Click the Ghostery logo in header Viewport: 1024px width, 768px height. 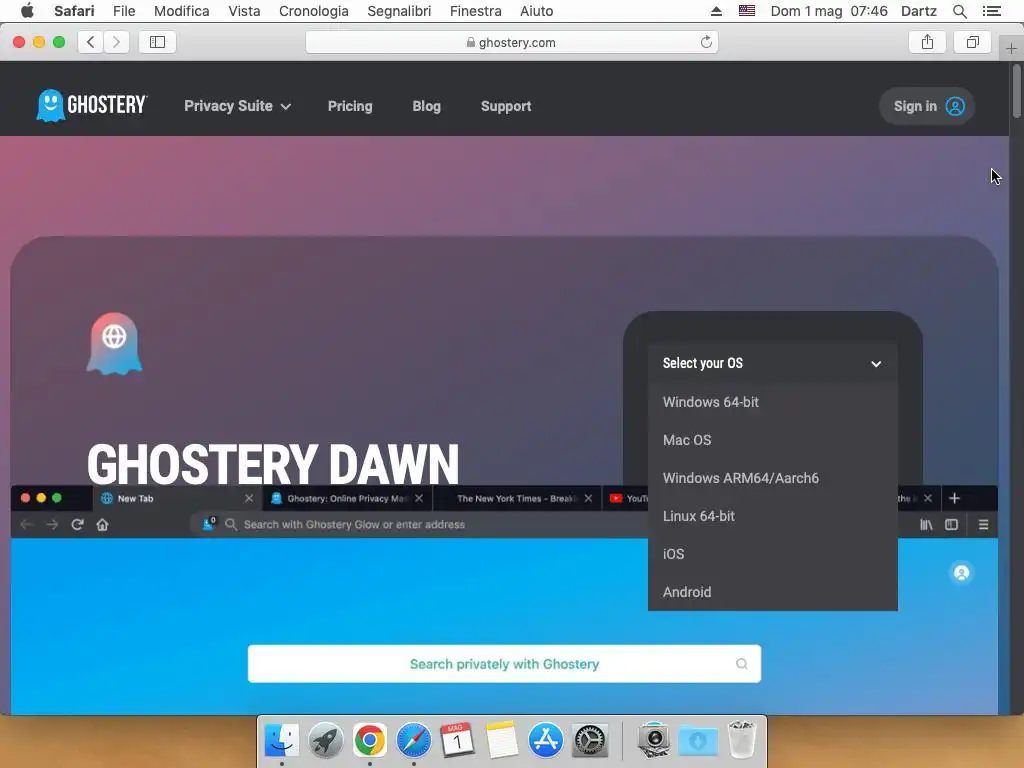(x=92, y=105)
